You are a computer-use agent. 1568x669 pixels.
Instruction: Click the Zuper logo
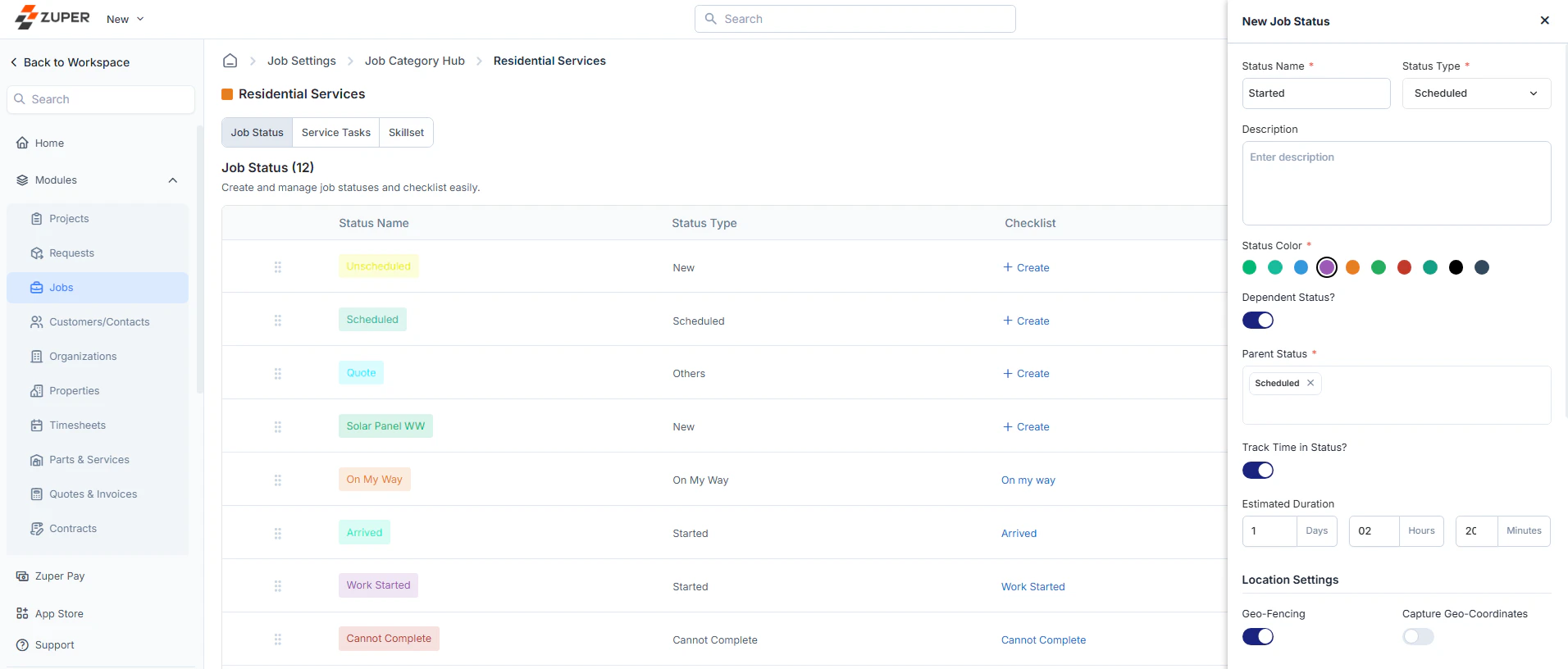coord(52,17)
